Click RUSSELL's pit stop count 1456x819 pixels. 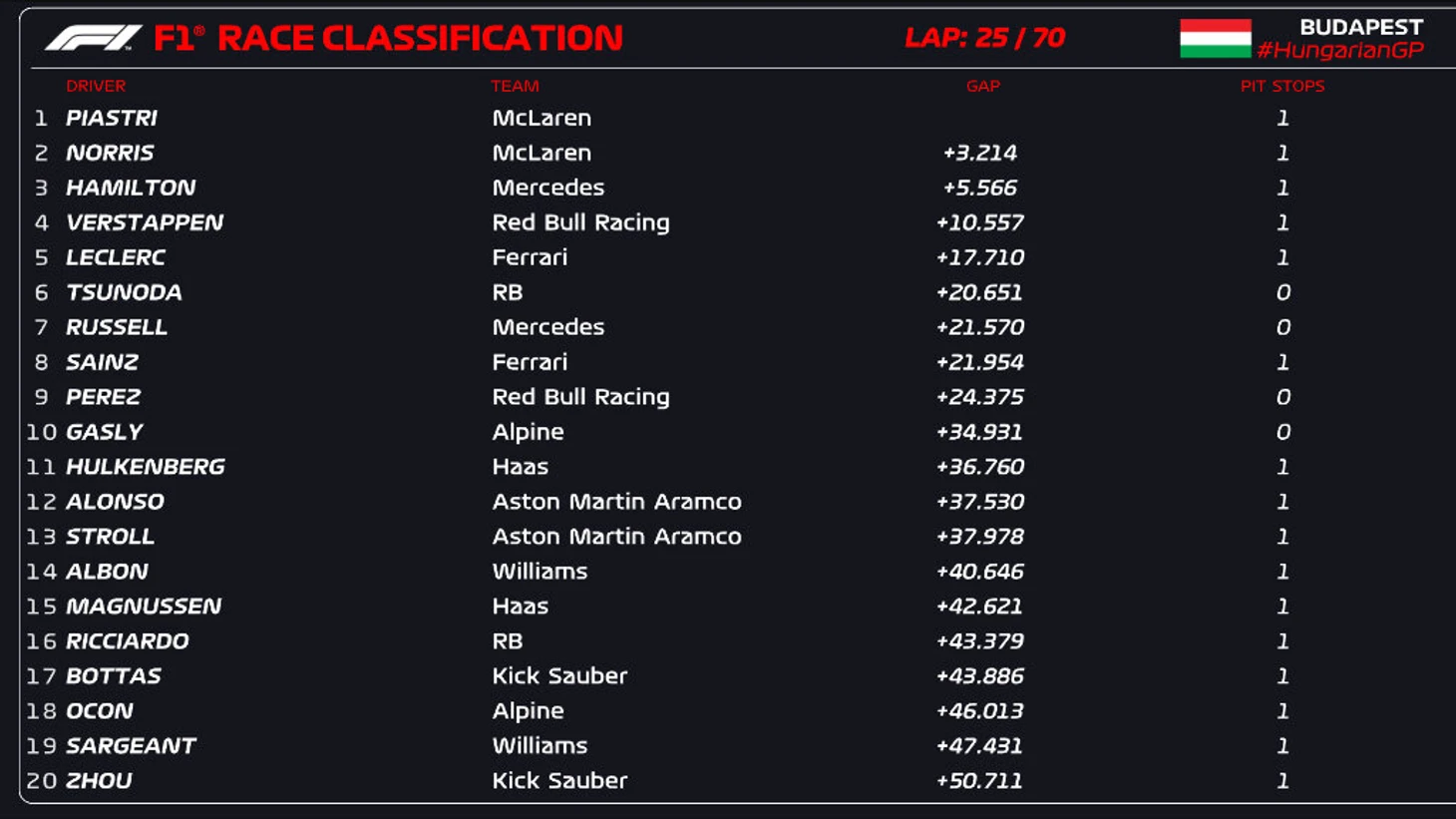1282,327
